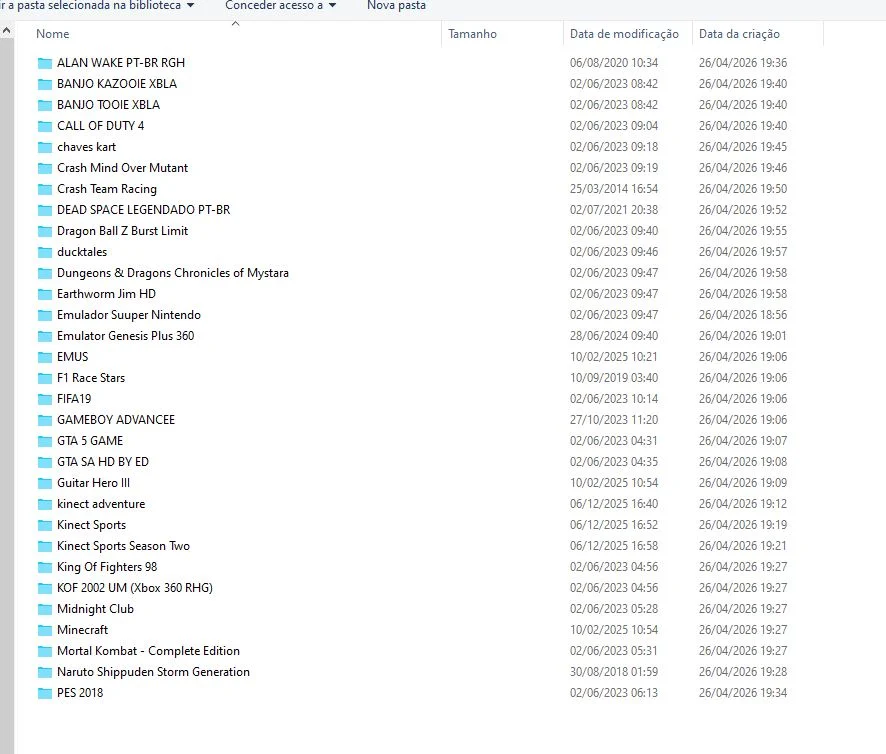Click Dungeons & Dragons Chronicles folder icon

click(x=45, y=273)
